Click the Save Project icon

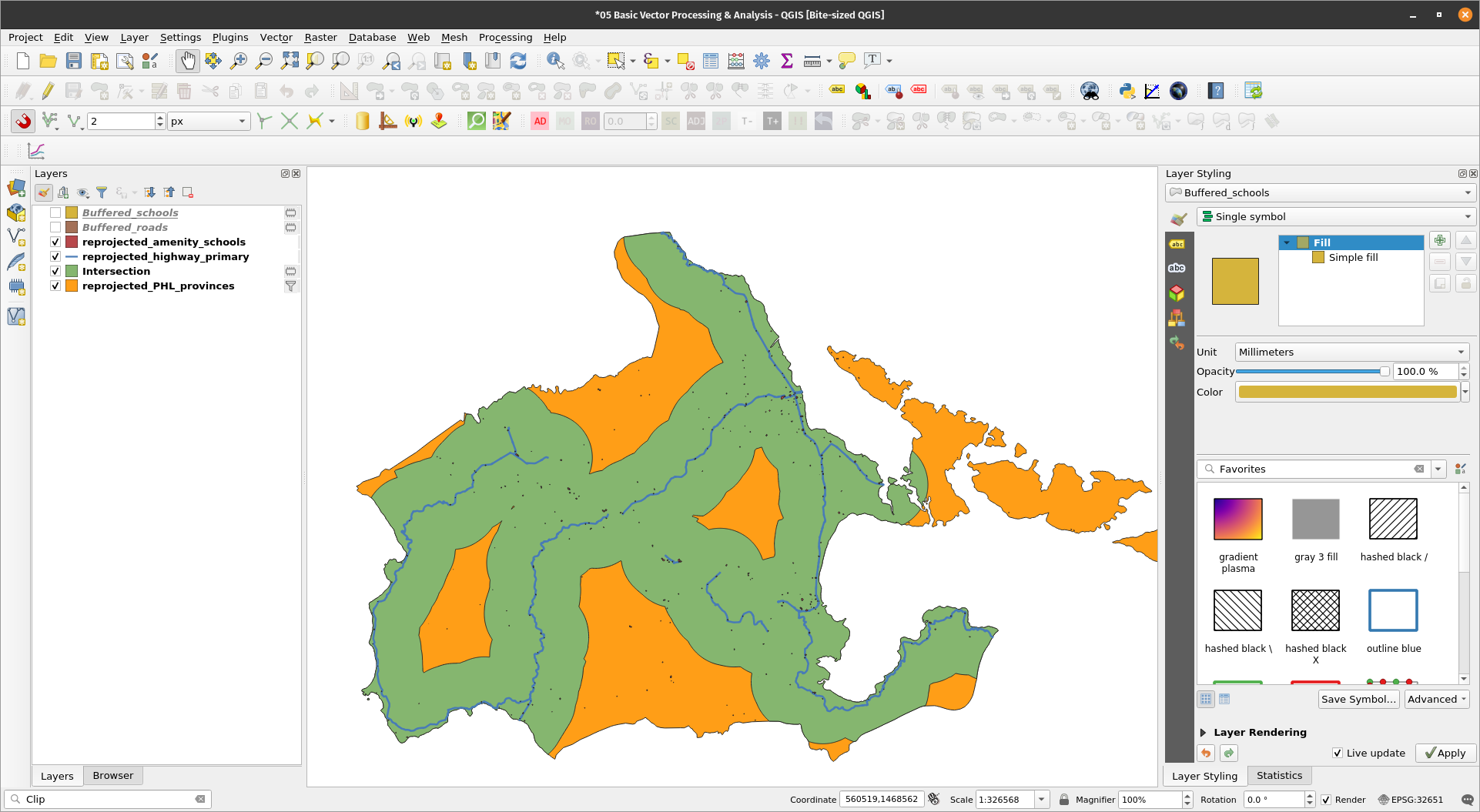point(73,61)
